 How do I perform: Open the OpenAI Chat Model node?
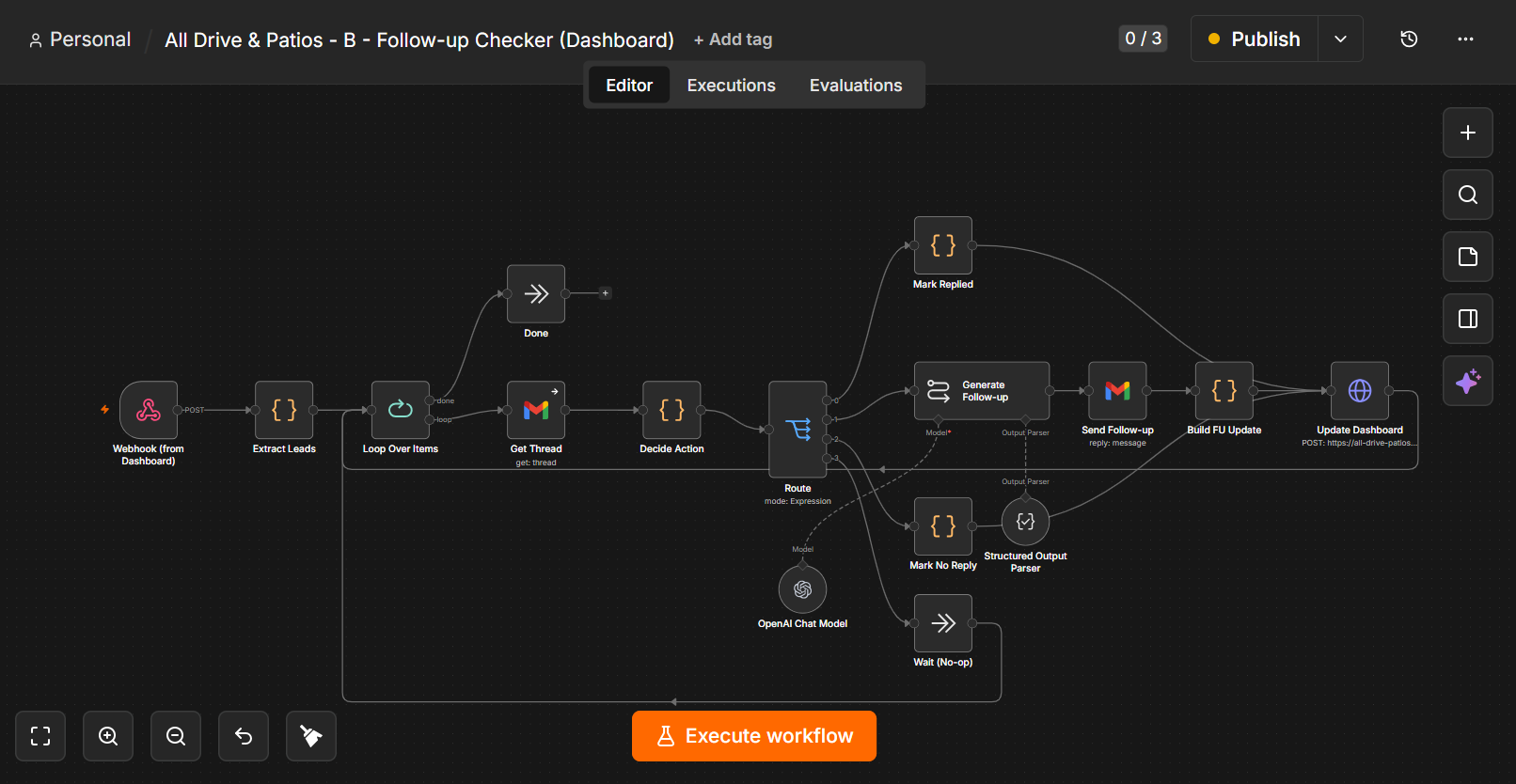pos(802,589)
